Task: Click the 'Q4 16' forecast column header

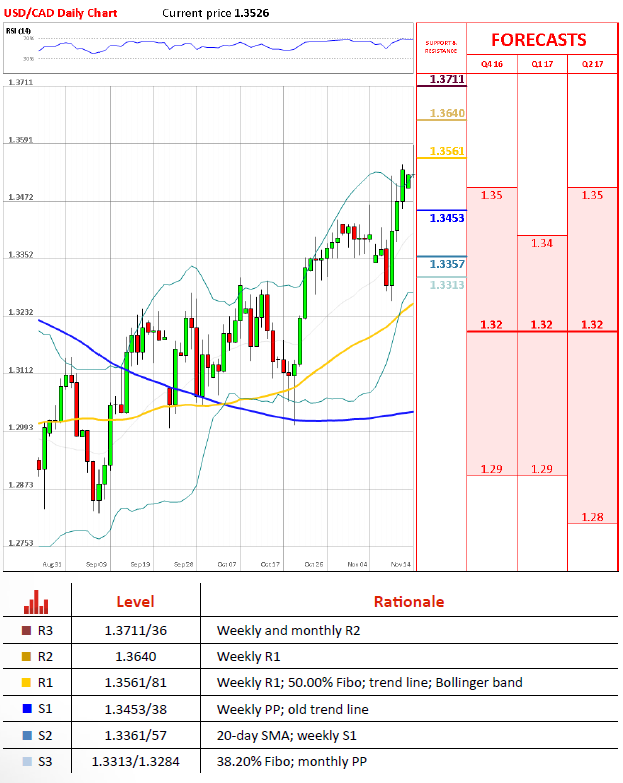Action: coord(492,64)
